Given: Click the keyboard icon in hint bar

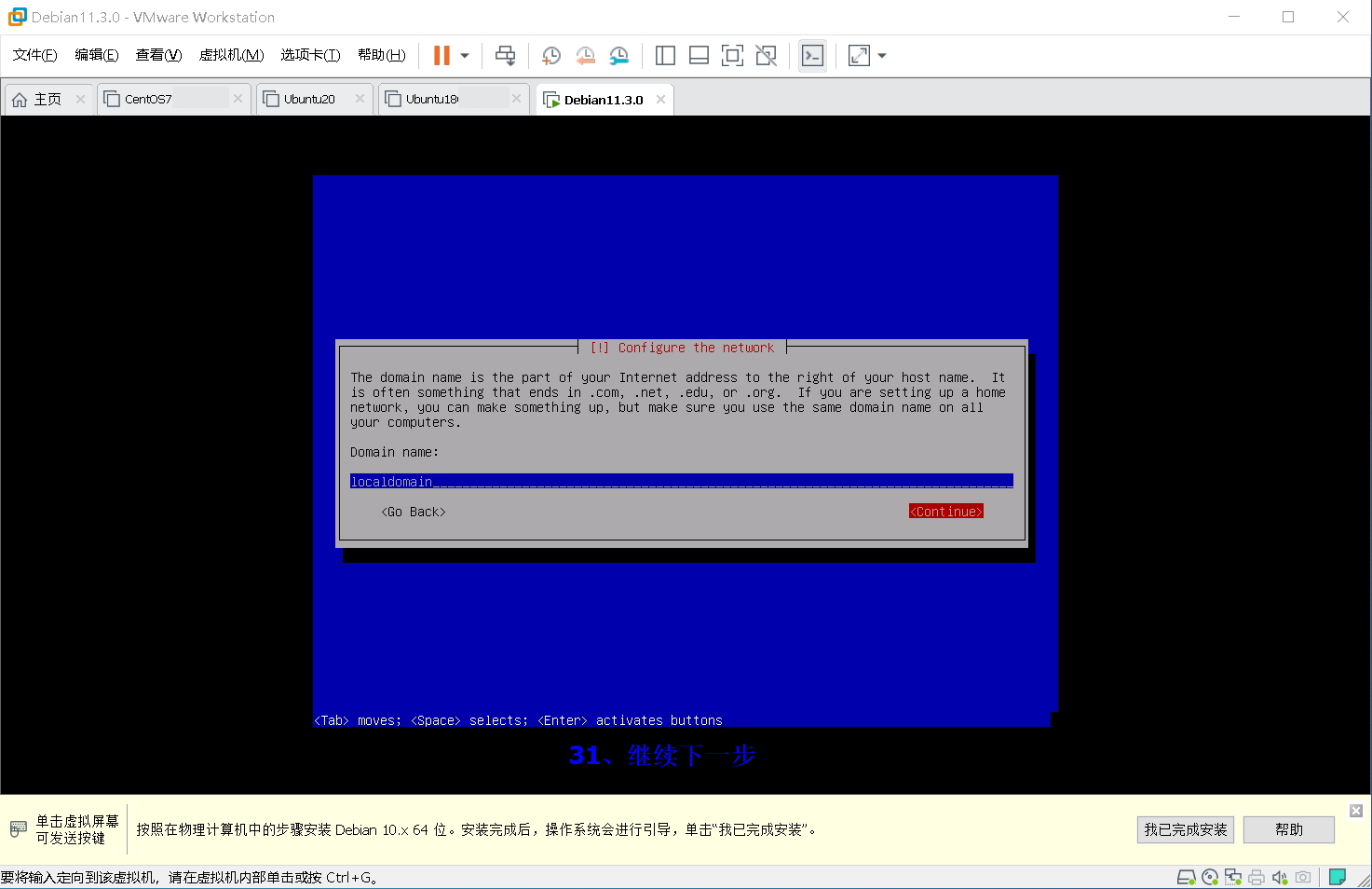Looking at the screenshot, I should 18,829.
